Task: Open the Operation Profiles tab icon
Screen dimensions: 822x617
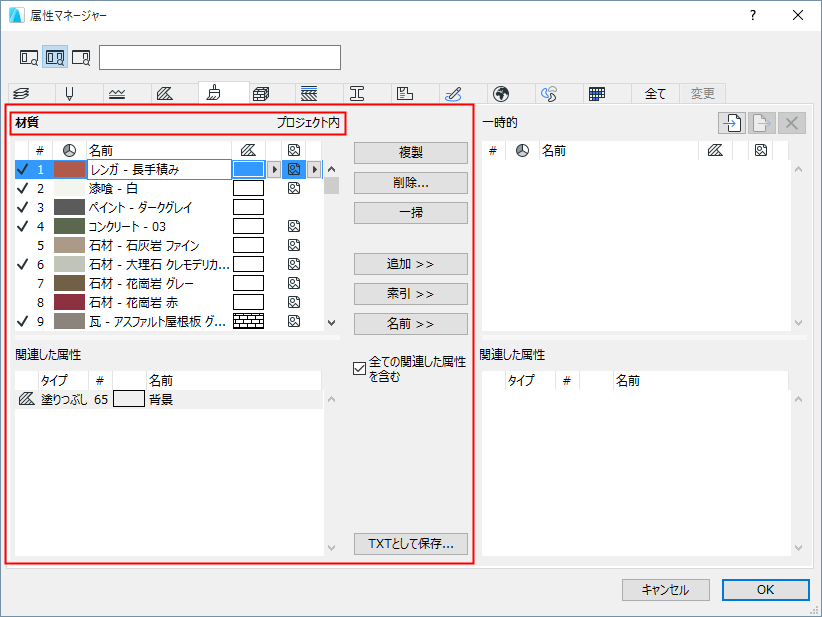Action: pyautogui.click(x=549, y=94)
